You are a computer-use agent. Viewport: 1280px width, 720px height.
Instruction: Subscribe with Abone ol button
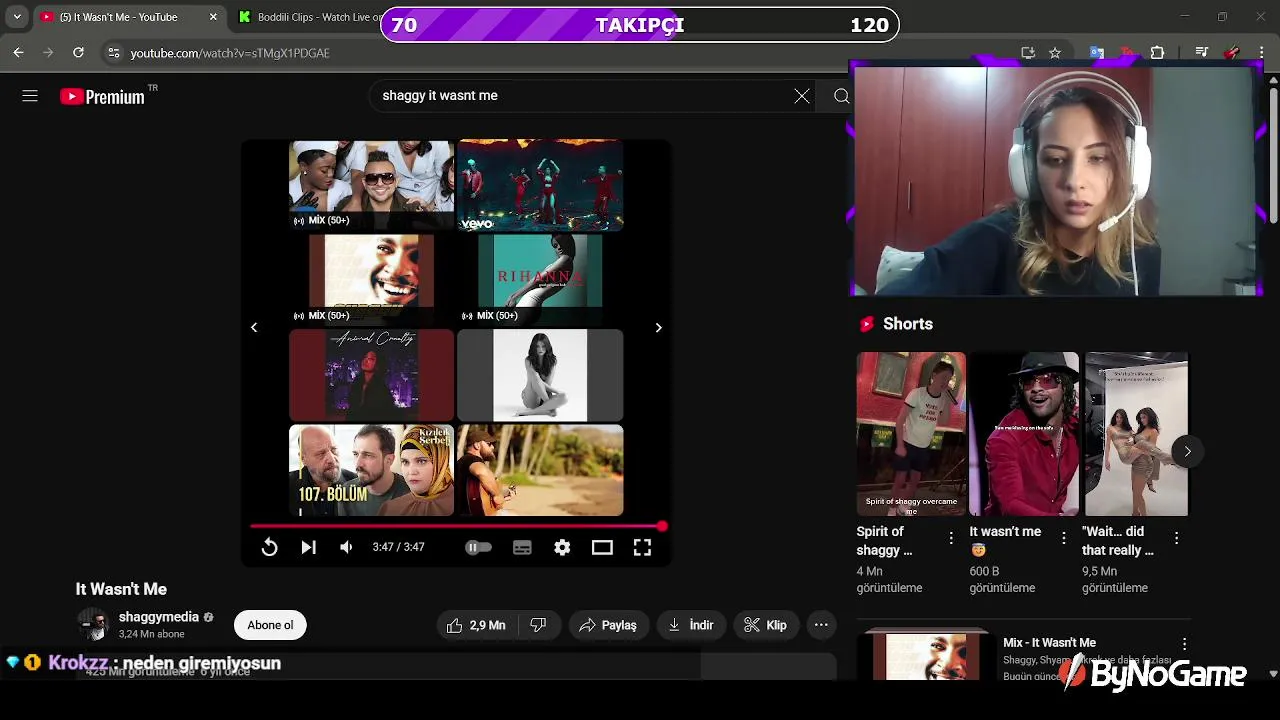[x=270, y=625]
